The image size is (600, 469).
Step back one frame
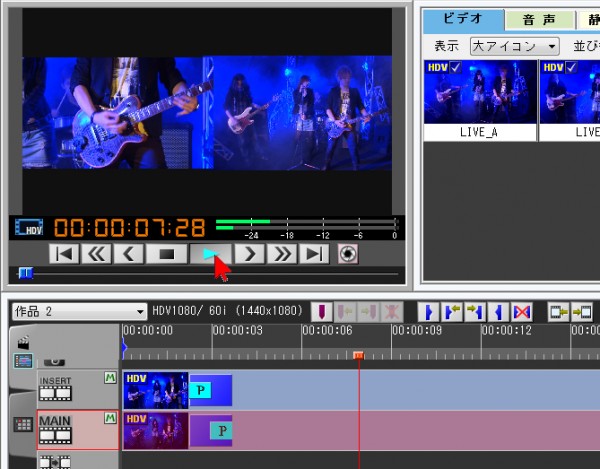pyautogui.click(x=129, y=254)
